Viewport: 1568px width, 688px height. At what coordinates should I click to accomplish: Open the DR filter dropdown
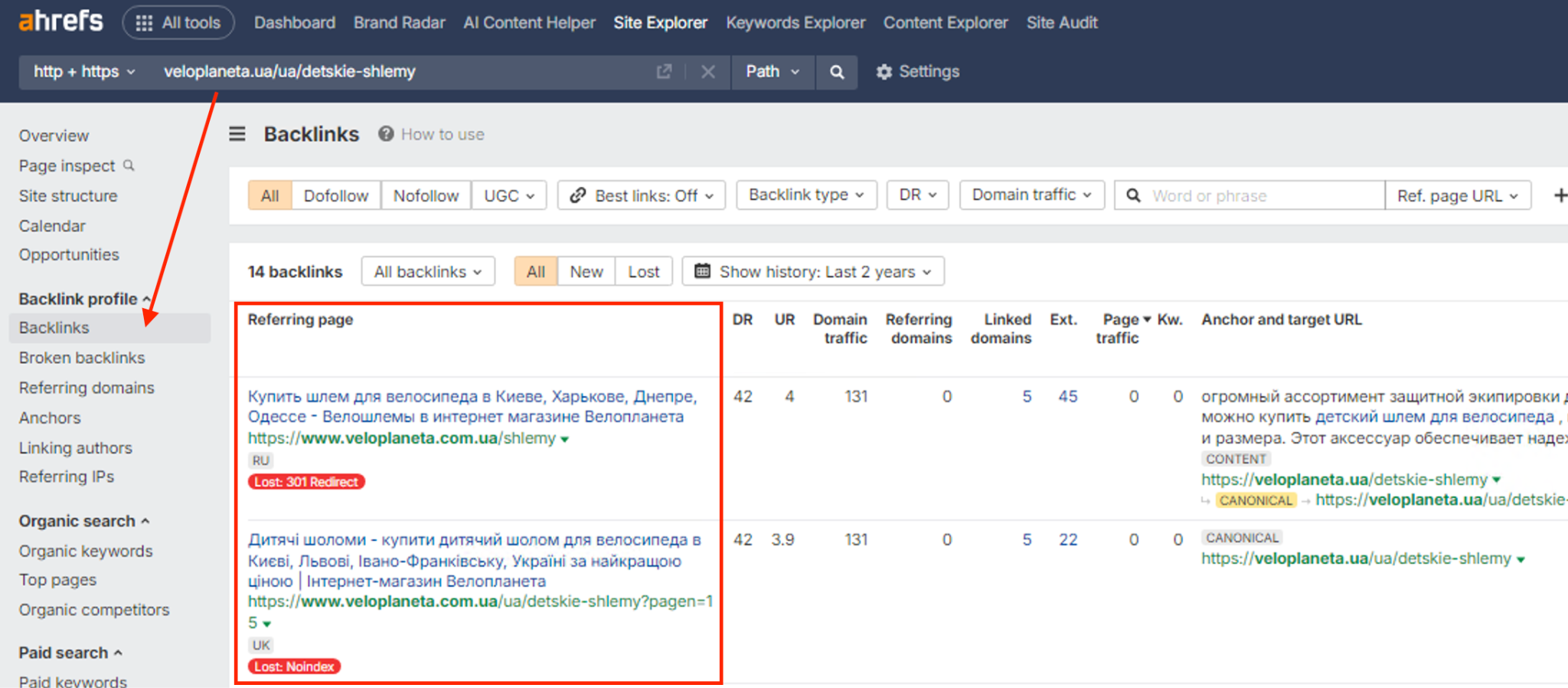(x=917, y=195)
